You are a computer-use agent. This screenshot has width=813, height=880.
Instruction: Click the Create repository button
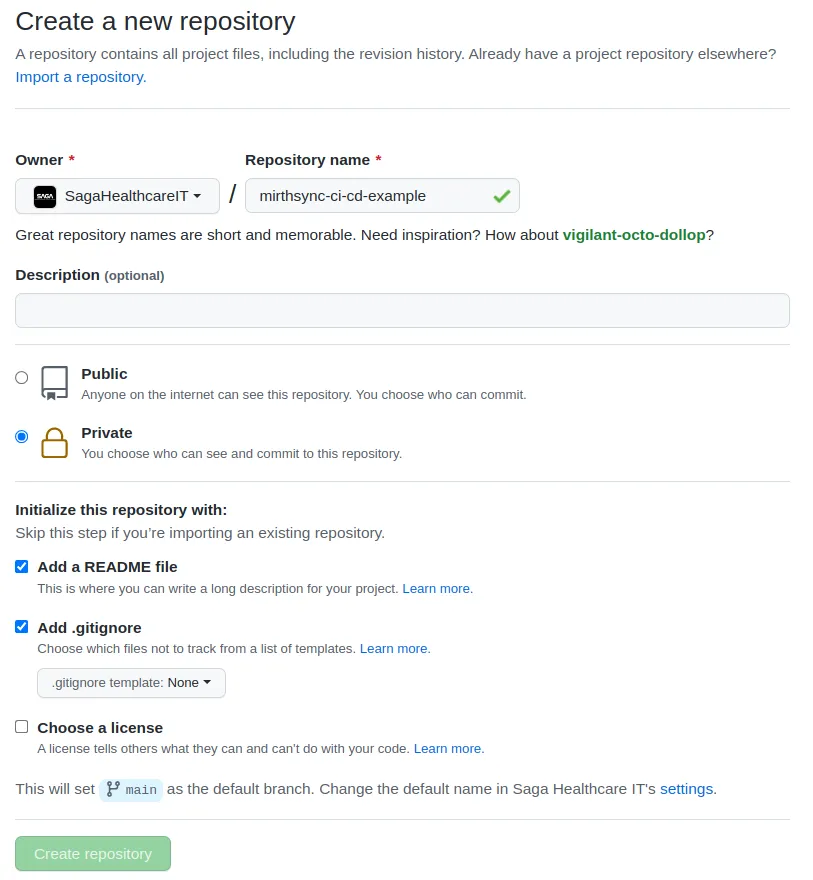pos(93,854)
